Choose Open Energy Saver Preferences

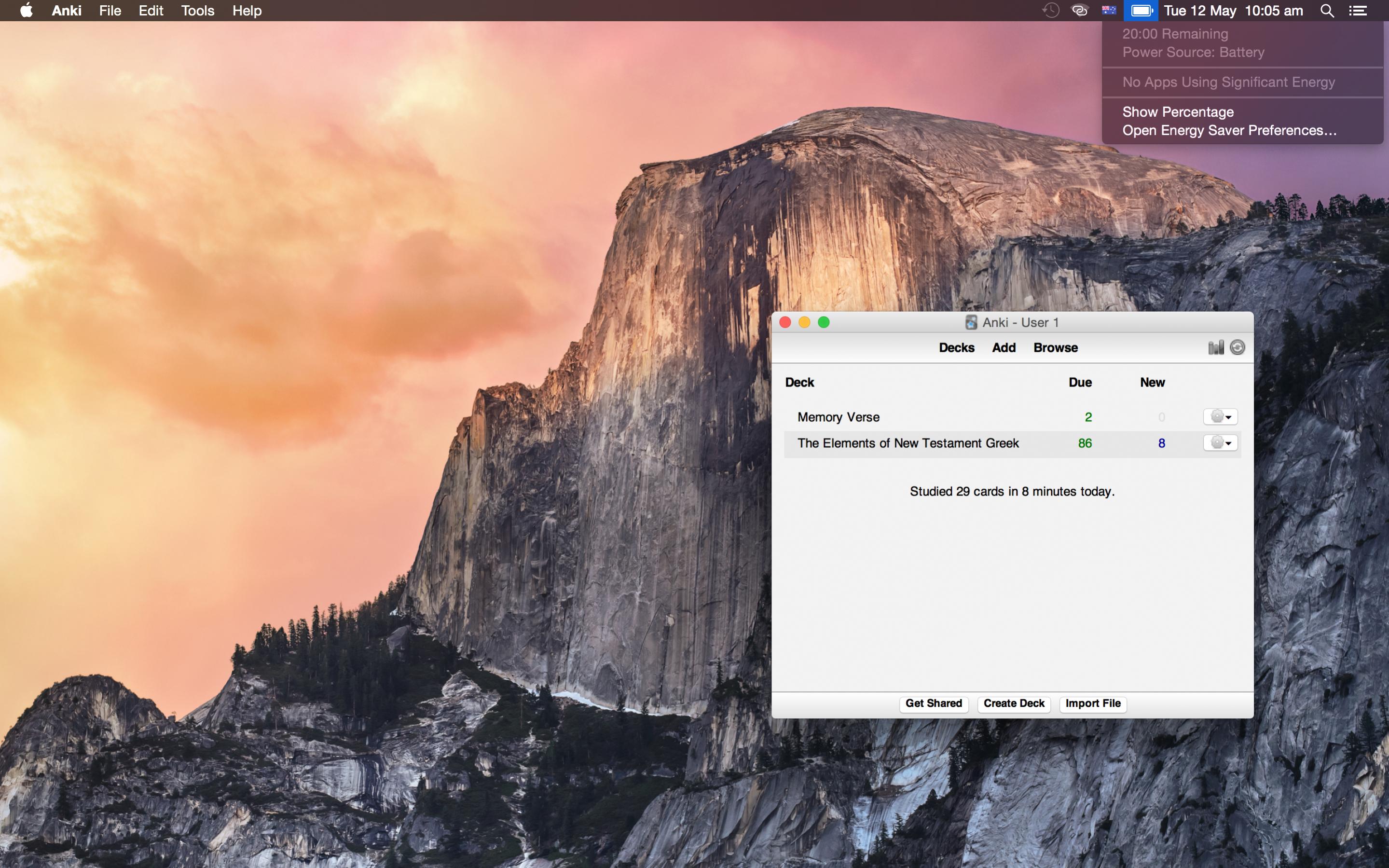pos(1229,130)
